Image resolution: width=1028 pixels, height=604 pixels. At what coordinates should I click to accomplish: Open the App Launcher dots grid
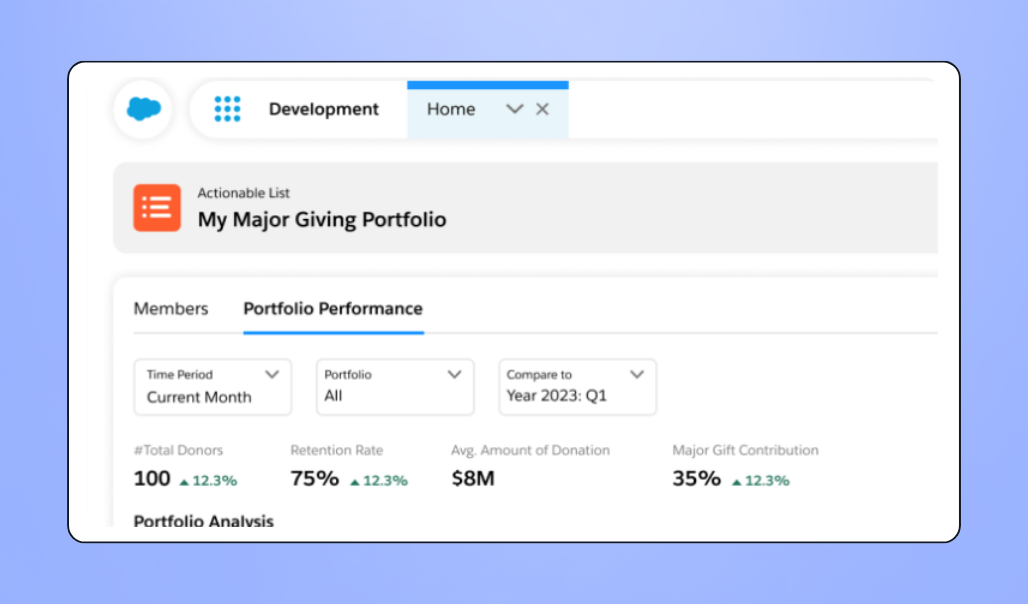click(227, 109)
